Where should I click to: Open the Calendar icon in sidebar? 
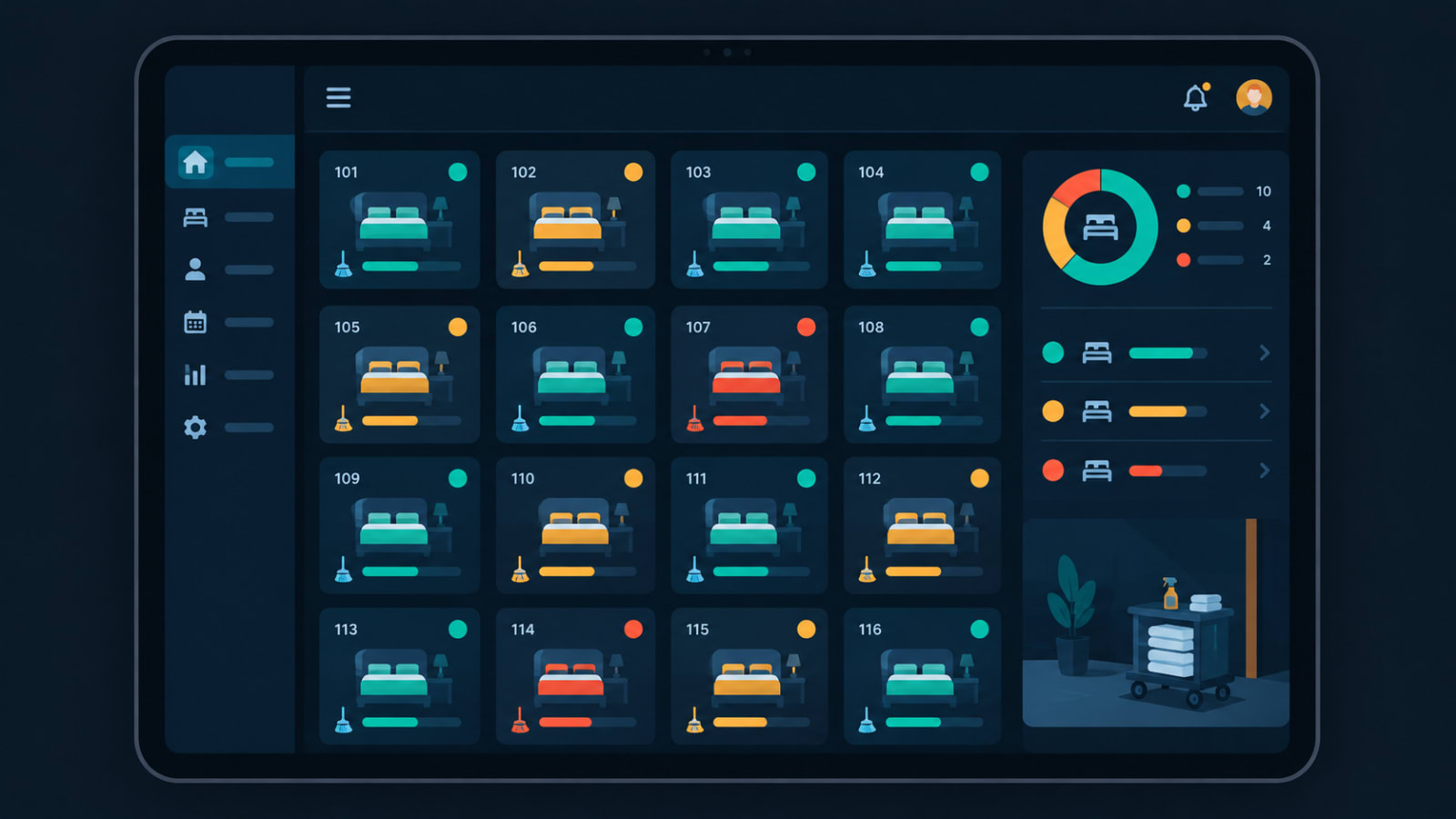point(196,322)
